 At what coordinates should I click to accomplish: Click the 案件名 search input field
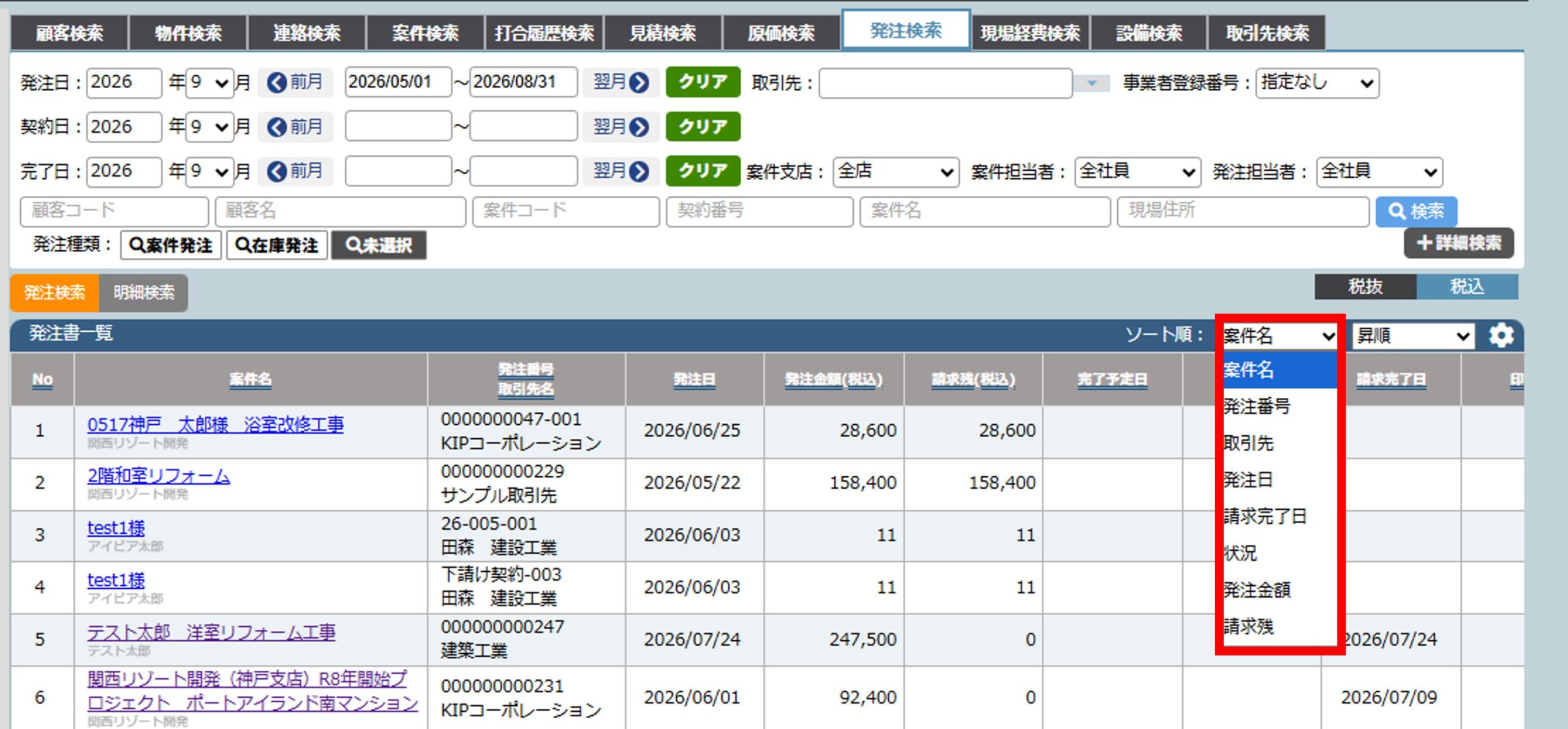tap(985, 211)
